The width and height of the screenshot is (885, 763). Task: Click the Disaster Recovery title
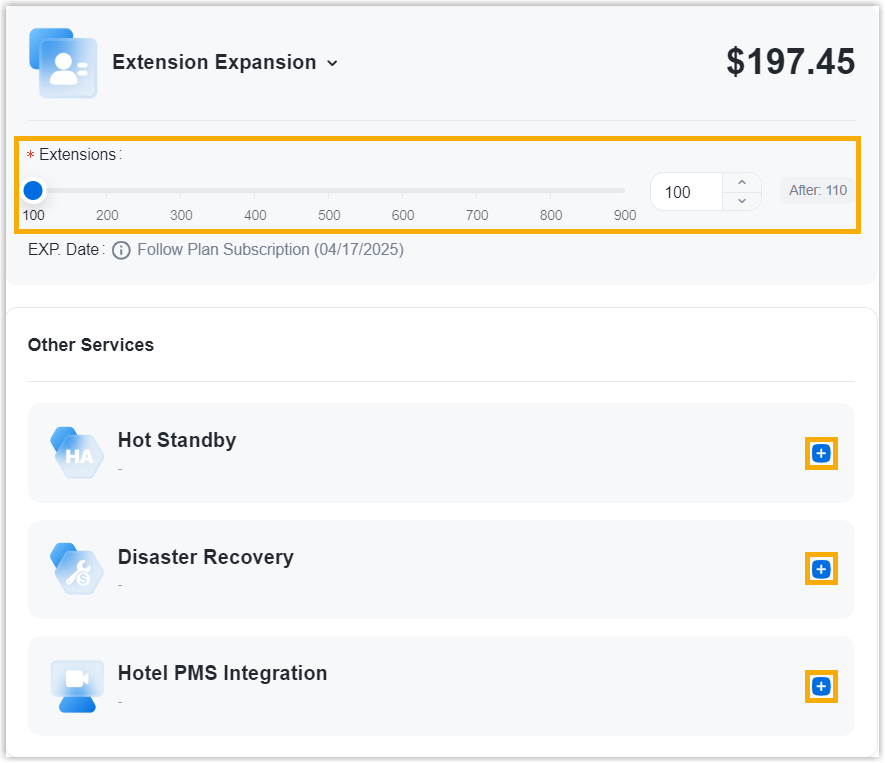(205, 557)
